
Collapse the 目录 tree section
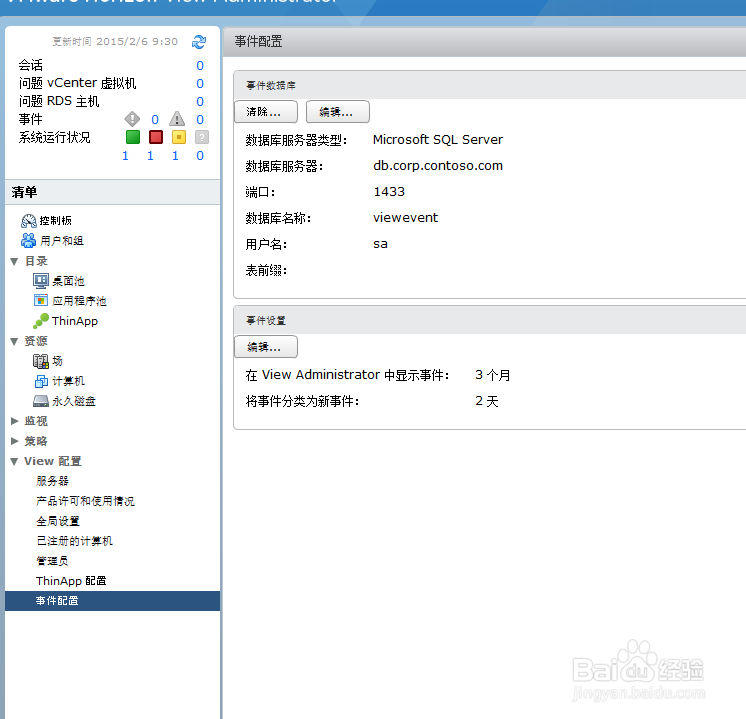14,261
